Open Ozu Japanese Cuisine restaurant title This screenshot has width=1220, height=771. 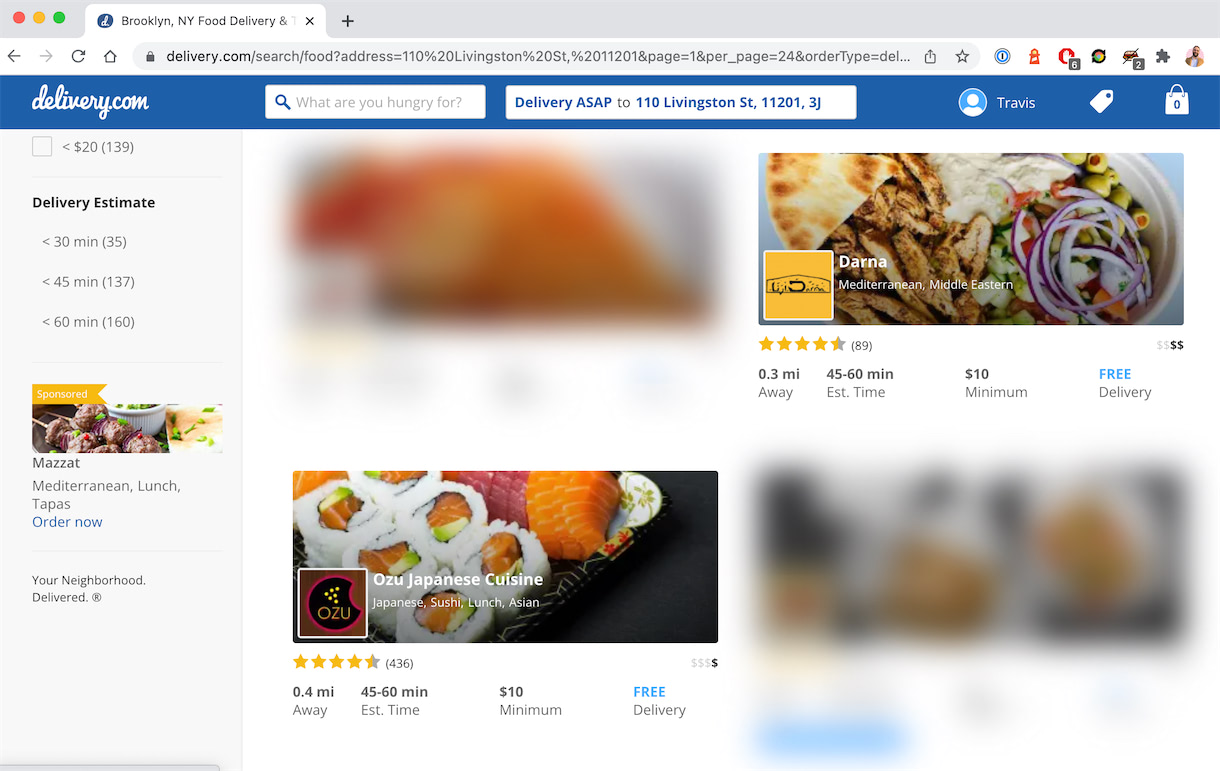coord(458,579)
